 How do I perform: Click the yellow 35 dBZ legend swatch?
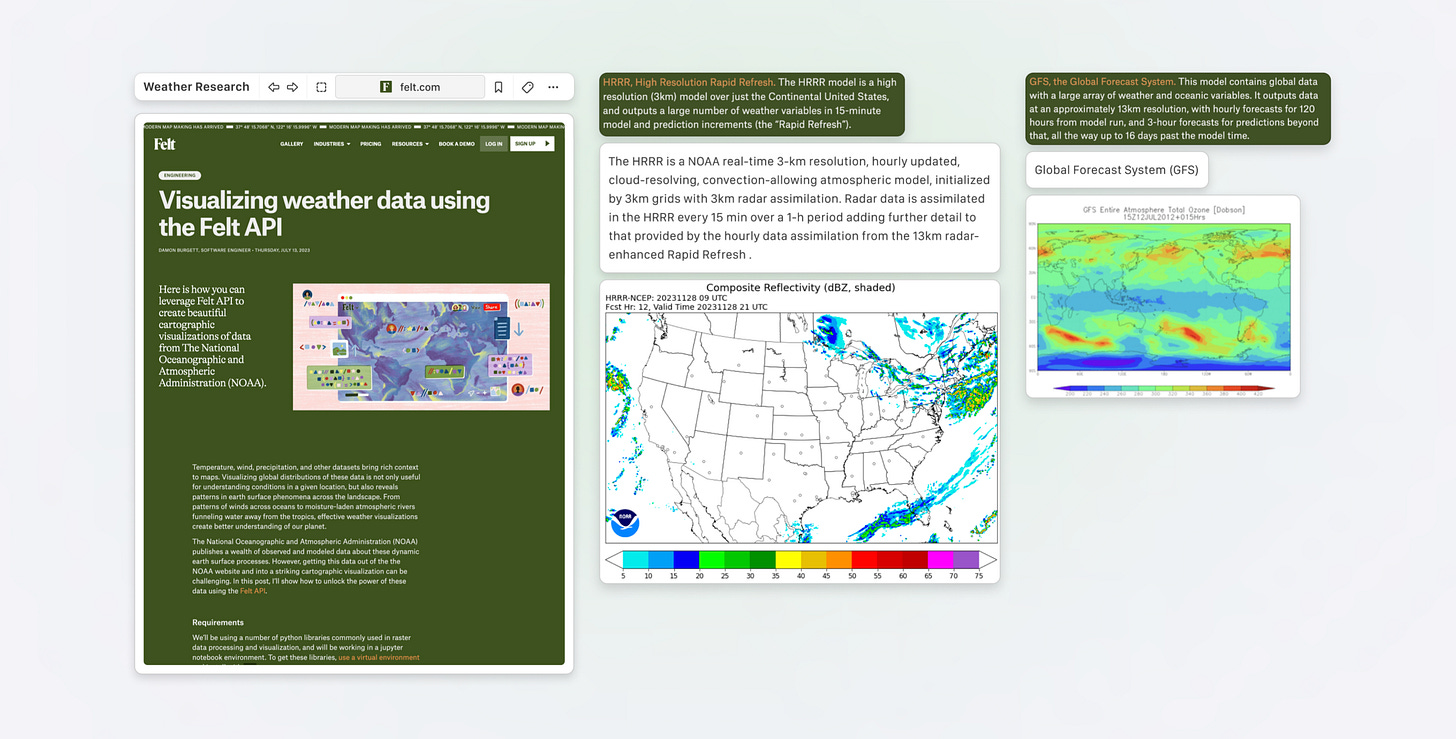pyautogui.click(x=787, y=559)
